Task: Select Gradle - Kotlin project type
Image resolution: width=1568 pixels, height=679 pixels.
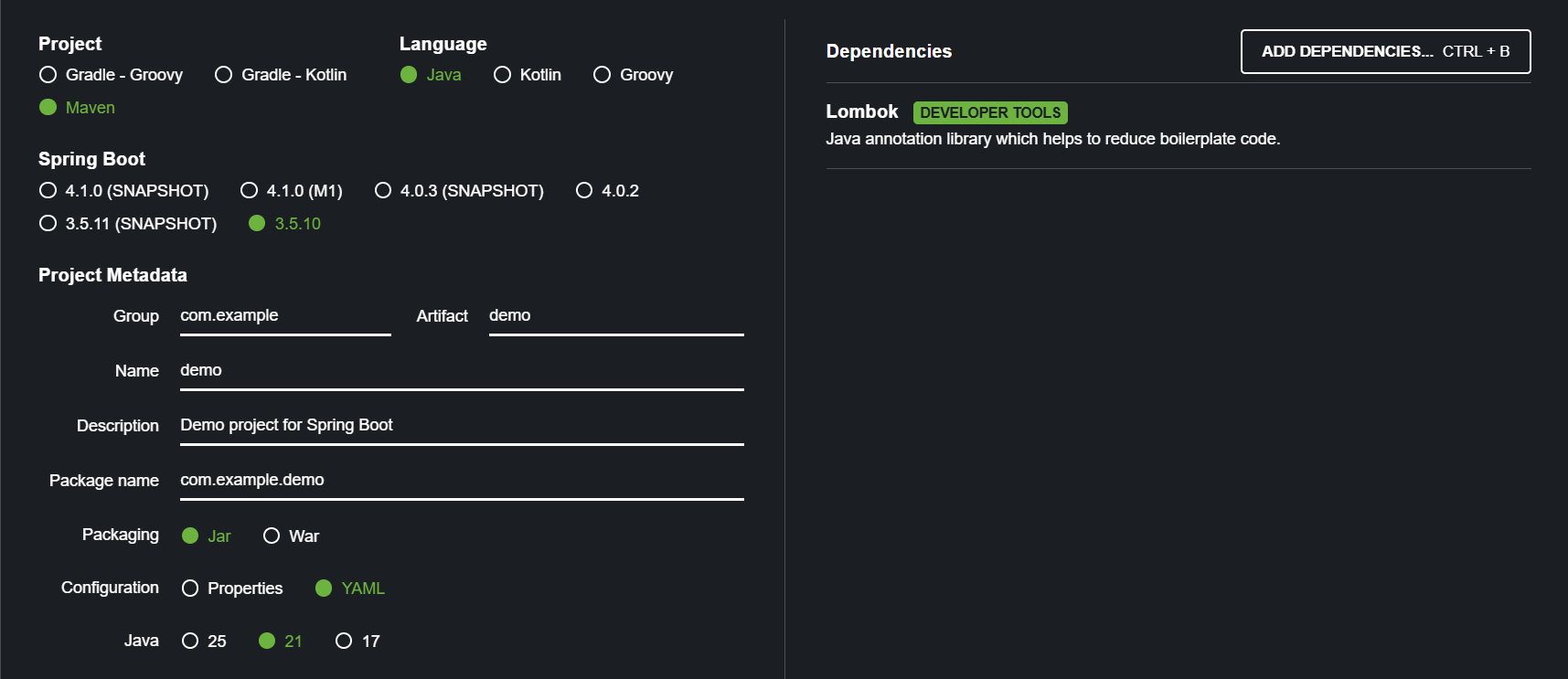Action: tap(281, 75)
